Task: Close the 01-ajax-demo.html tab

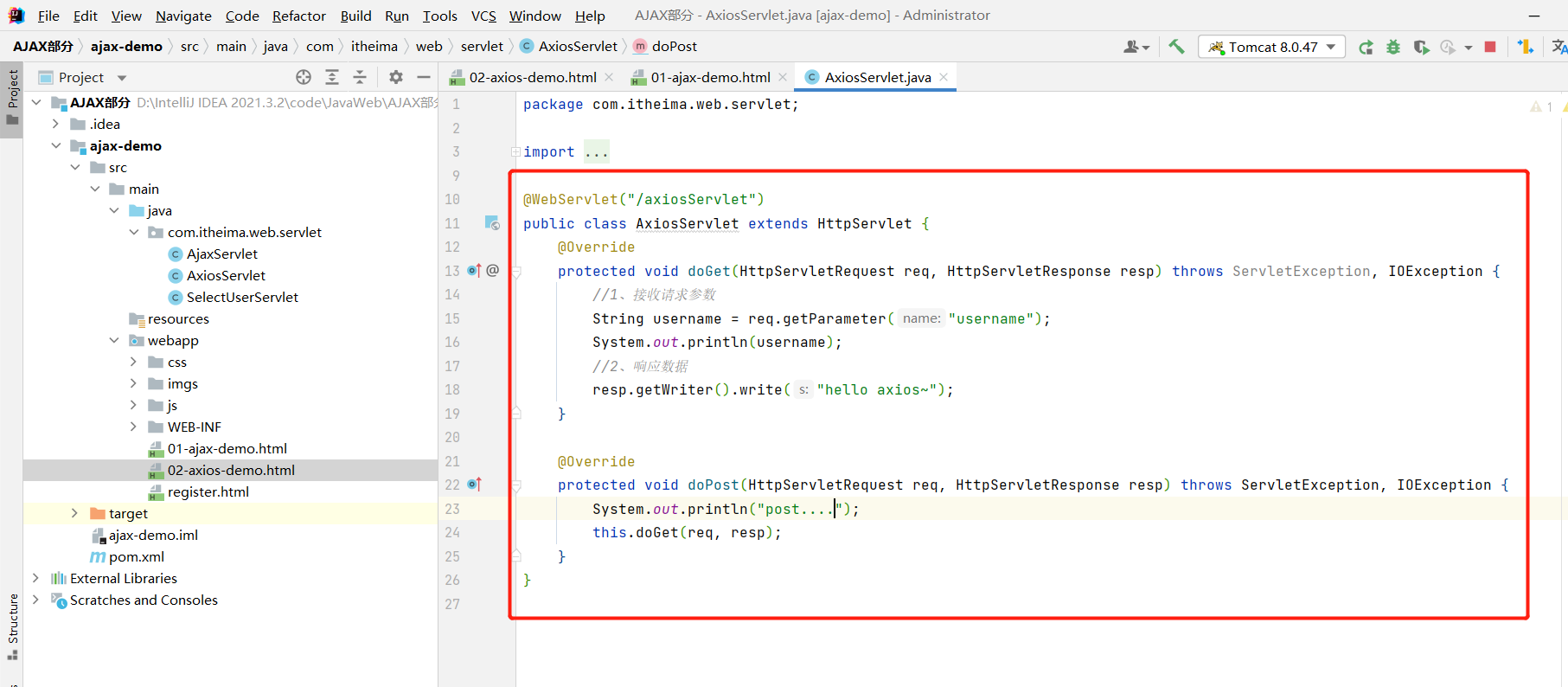Action: (x=783, y=77)
